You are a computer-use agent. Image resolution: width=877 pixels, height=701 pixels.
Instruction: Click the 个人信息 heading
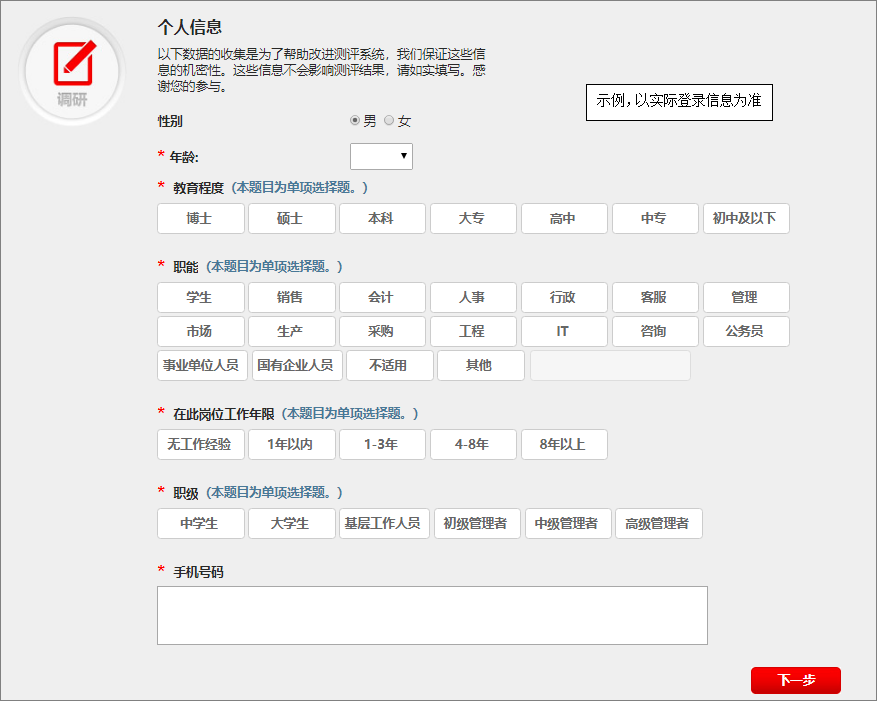[190, 27]
